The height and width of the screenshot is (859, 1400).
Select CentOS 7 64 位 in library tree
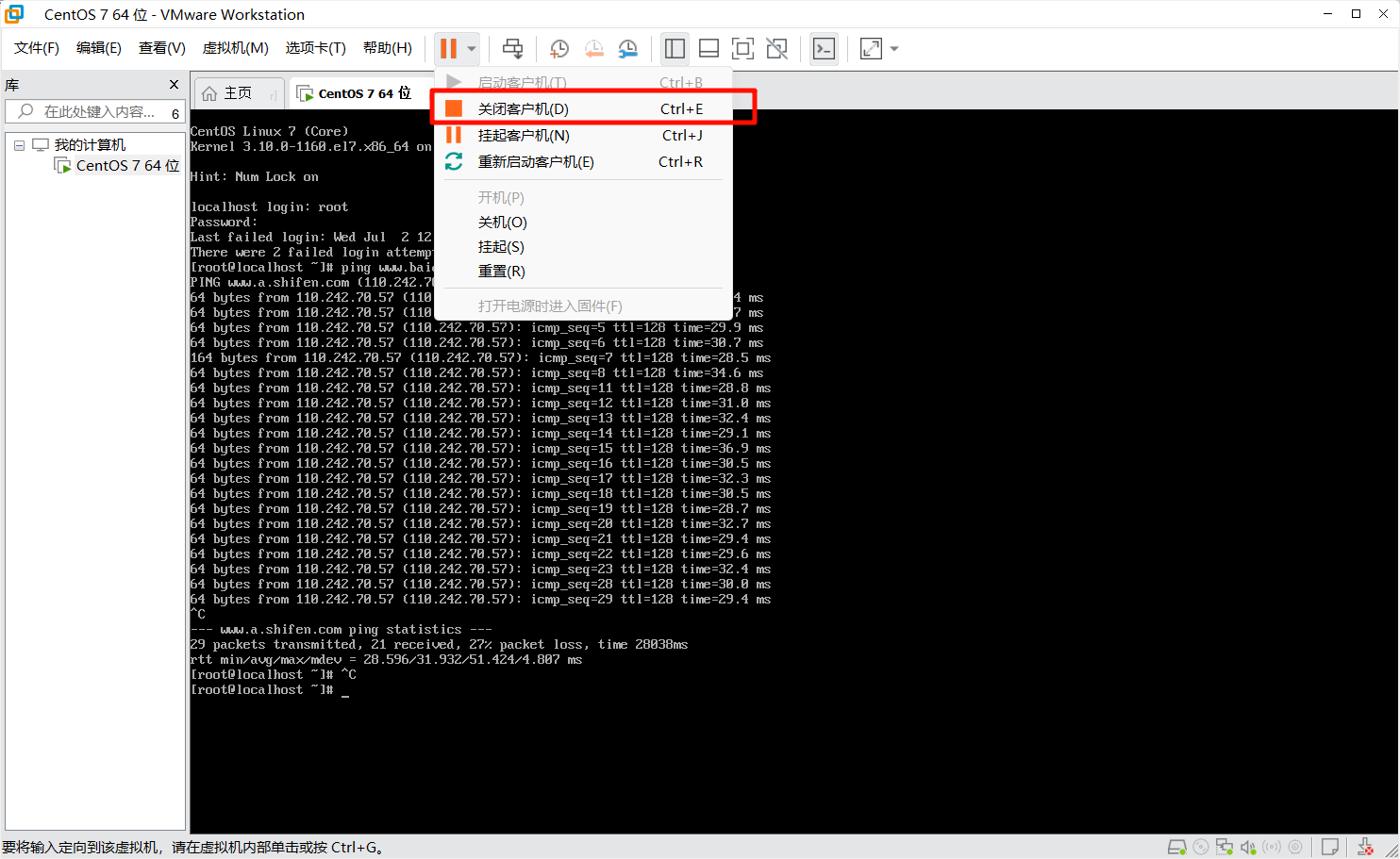(127, 165)
